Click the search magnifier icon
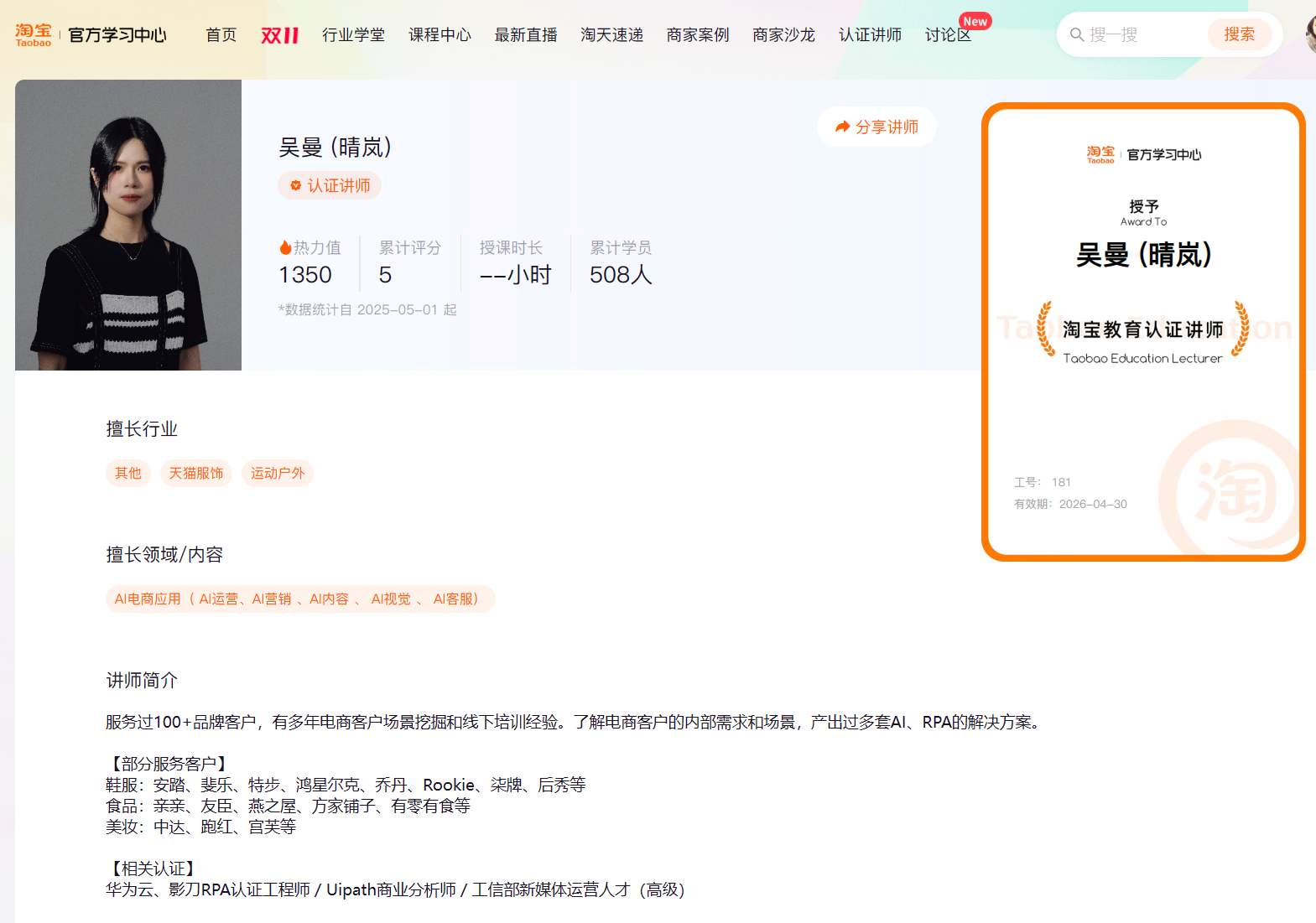Screen dimensions: 1316x923 click(1076, 34)
